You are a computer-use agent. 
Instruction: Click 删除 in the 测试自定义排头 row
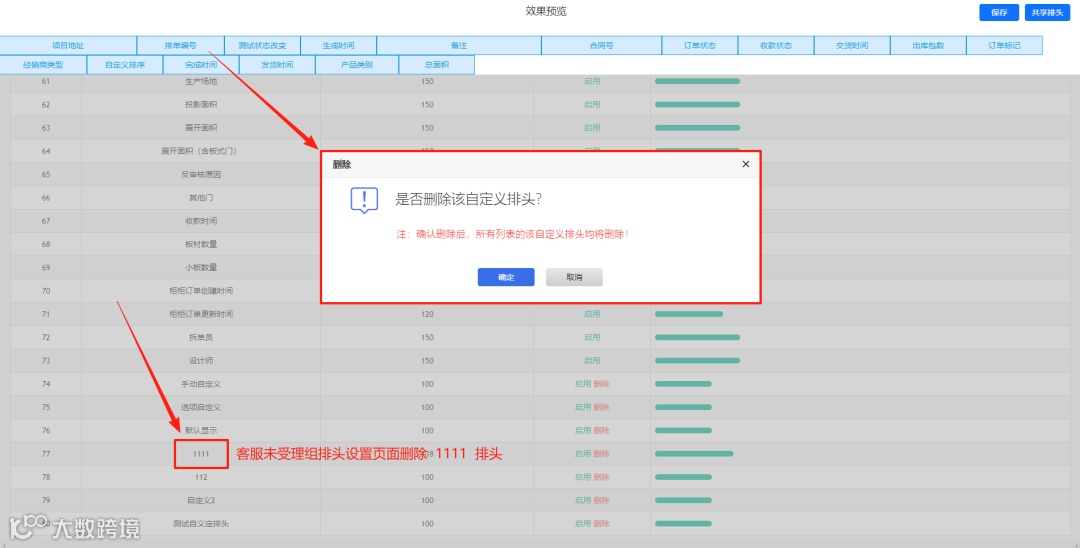[601, 524]
